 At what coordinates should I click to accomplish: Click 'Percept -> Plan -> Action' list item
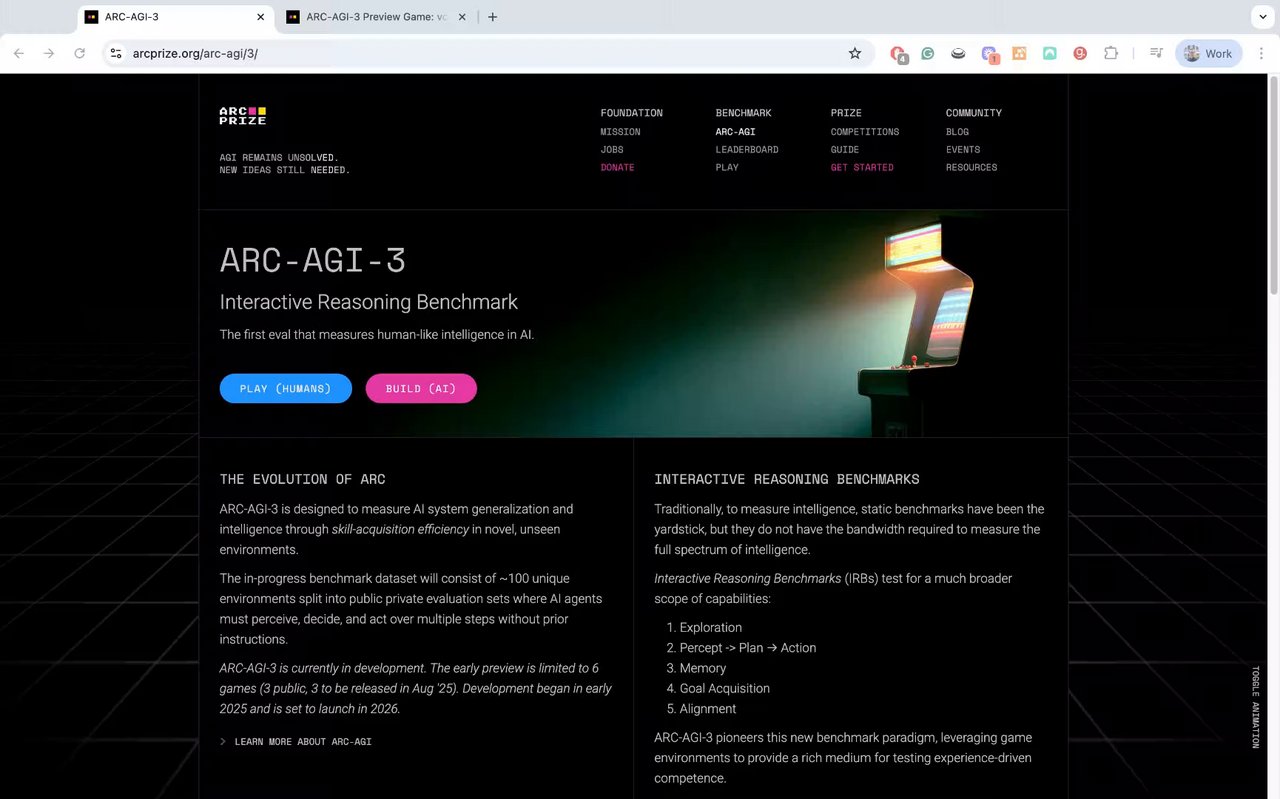(x=747, y=648)
